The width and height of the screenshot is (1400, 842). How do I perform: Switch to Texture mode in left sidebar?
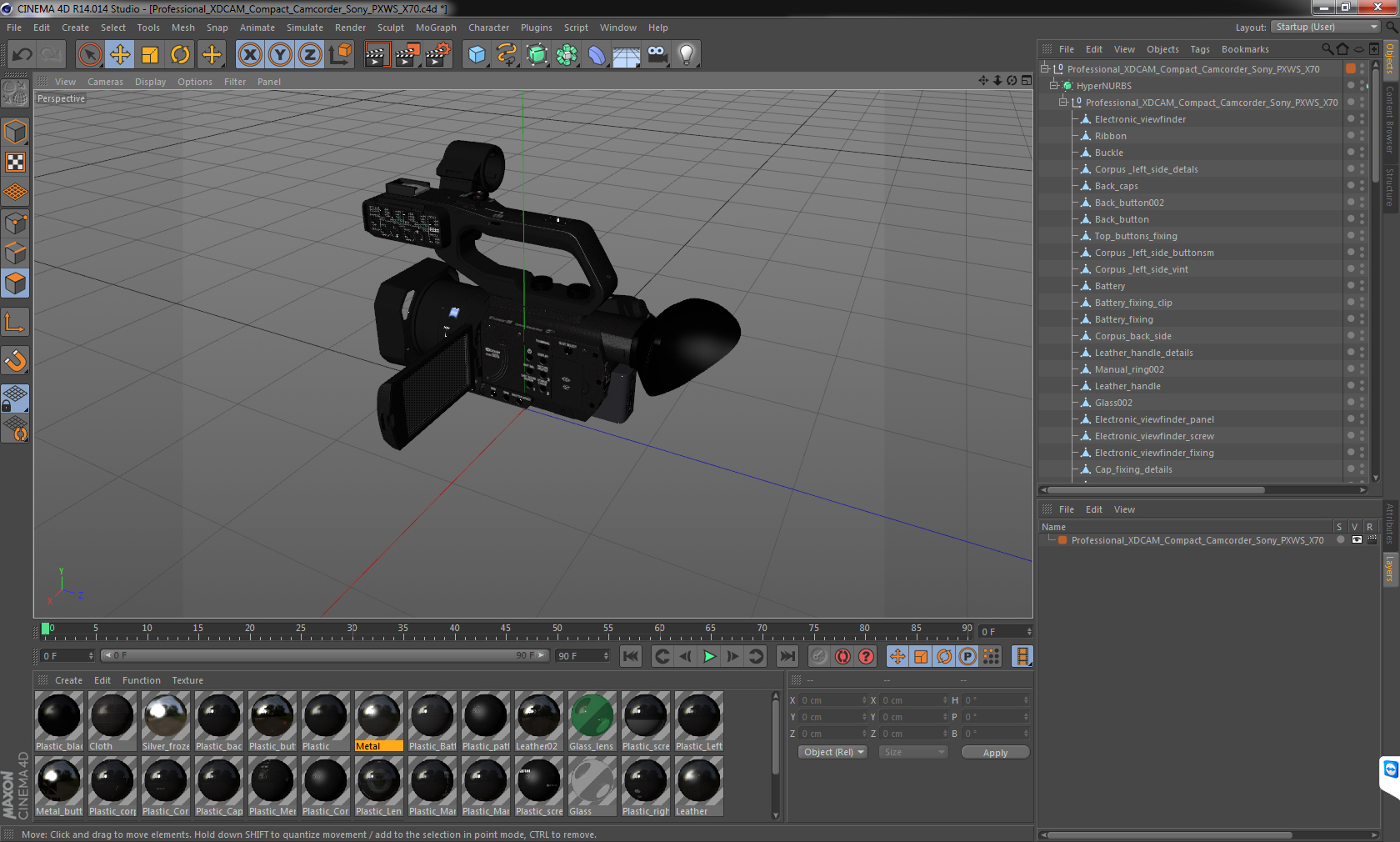point(15,163)
